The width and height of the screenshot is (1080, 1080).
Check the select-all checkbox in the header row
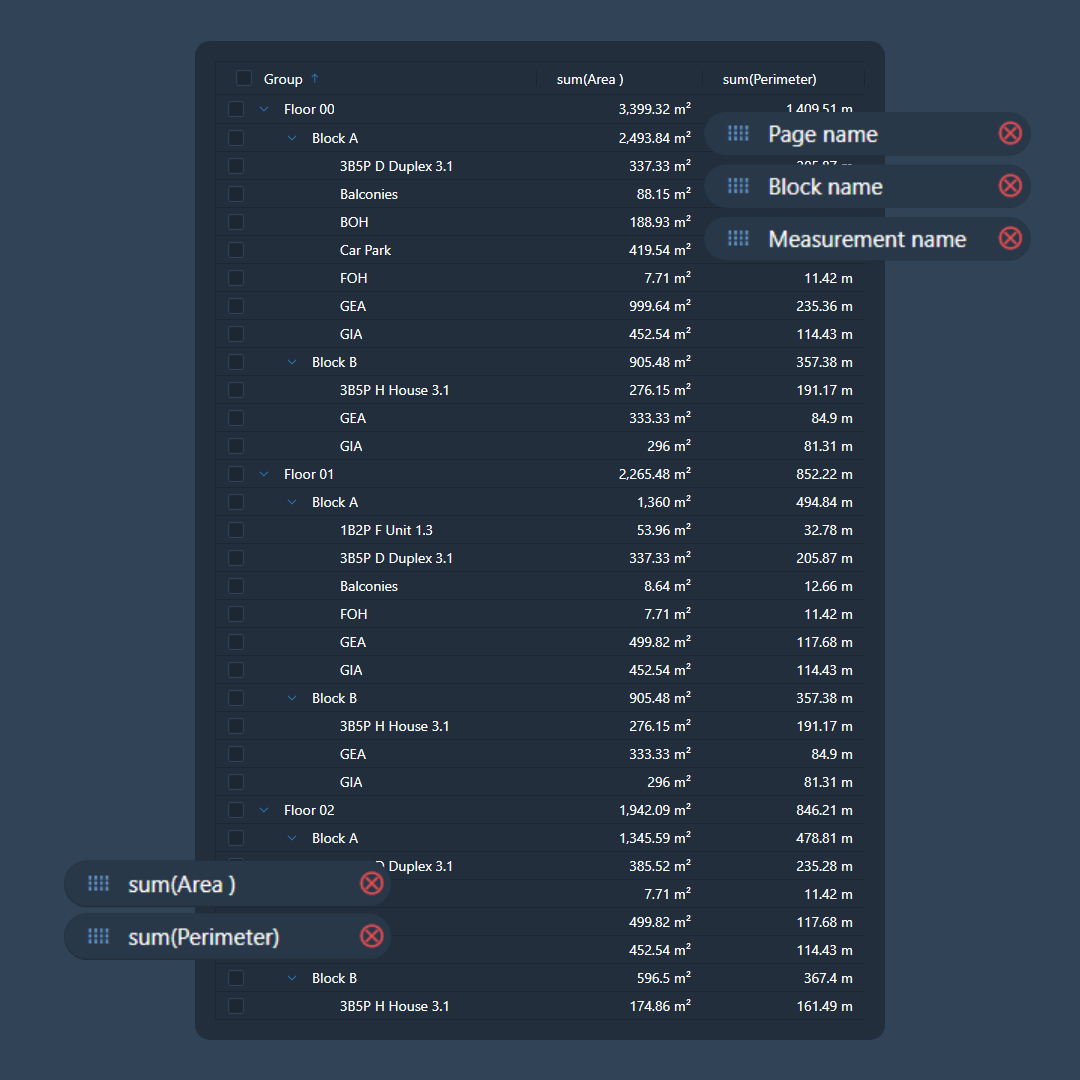click(243, 77)
